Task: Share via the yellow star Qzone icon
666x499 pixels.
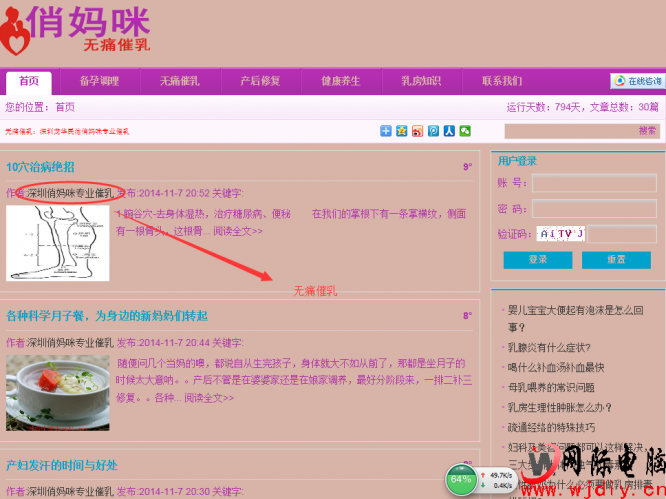Action: pos(402,131)
